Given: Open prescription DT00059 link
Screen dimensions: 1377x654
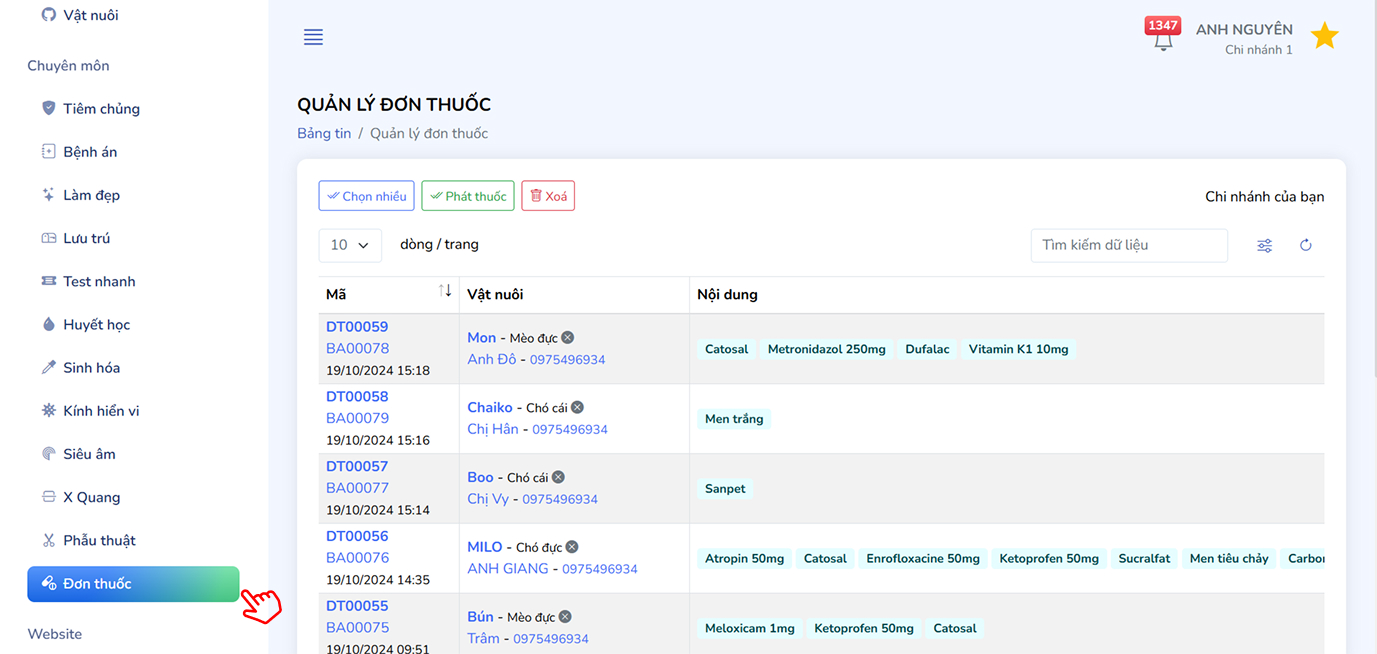Looking at the screenshot, I should [357, 327].
